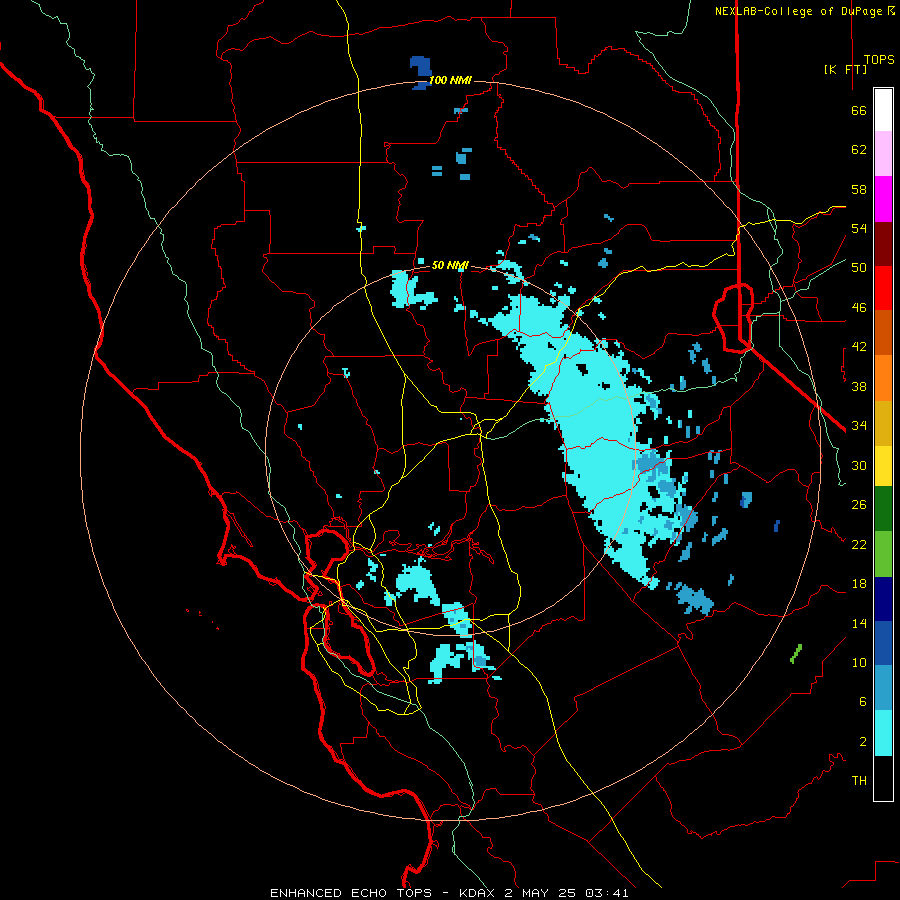Viewport: 900px width, 900px height.
Task: Click the "42" legend label
Action: coord(859,346)
